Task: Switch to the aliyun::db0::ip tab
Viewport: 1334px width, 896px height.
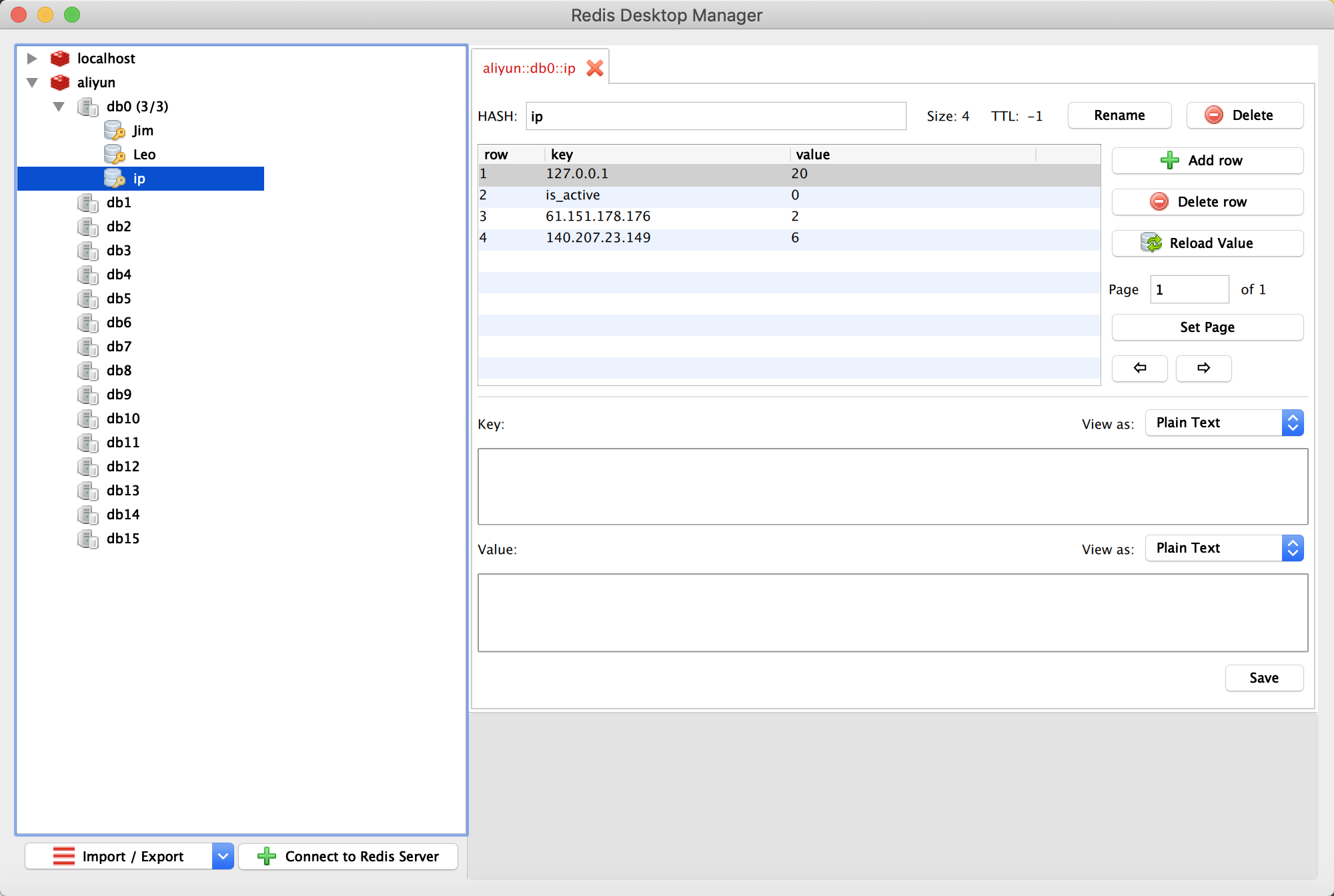Action: (x=528, y=68)
